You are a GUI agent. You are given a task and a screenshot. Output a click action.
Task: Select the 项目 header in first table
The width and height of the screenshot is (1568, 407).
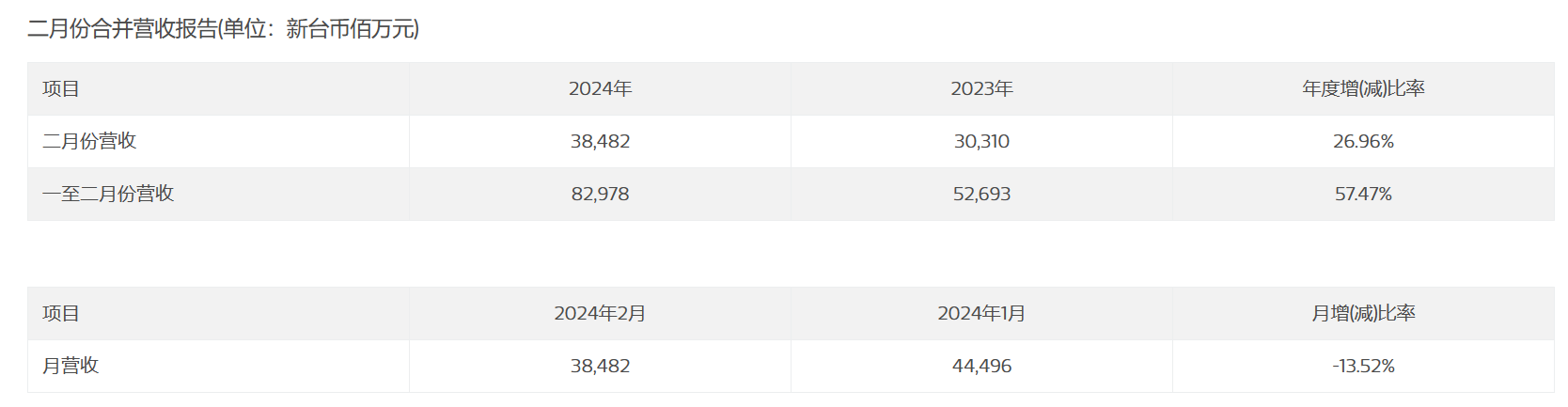[x=61, y=89]
